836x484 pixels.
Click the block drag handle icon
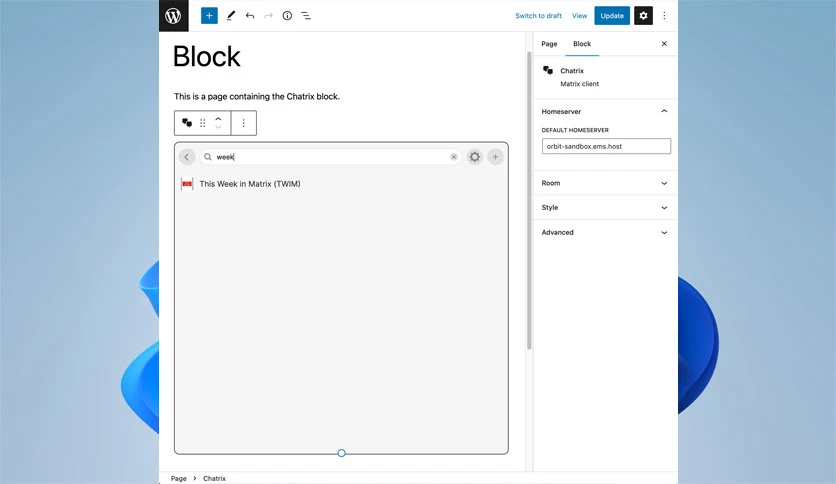(x=203, y=123)
